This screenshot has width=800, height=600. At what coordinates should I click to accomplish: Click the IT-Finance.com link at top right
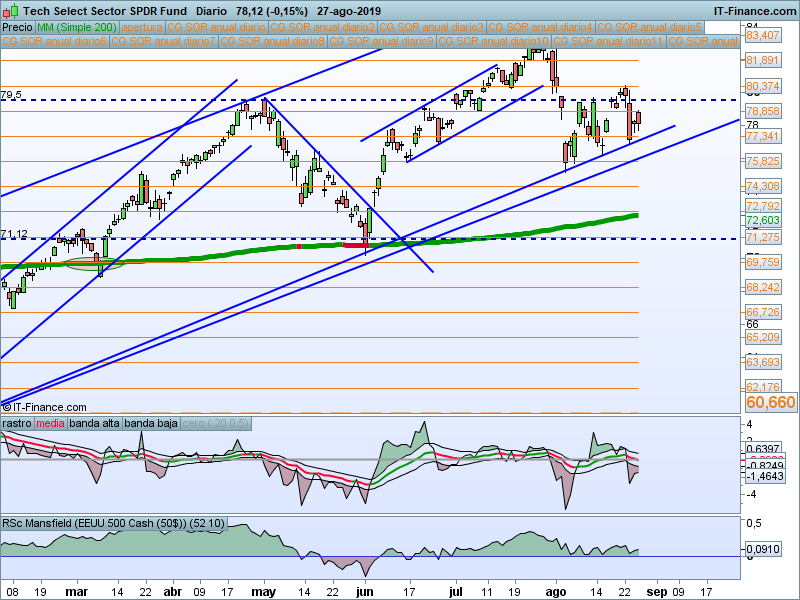click(x=755, y=11)
